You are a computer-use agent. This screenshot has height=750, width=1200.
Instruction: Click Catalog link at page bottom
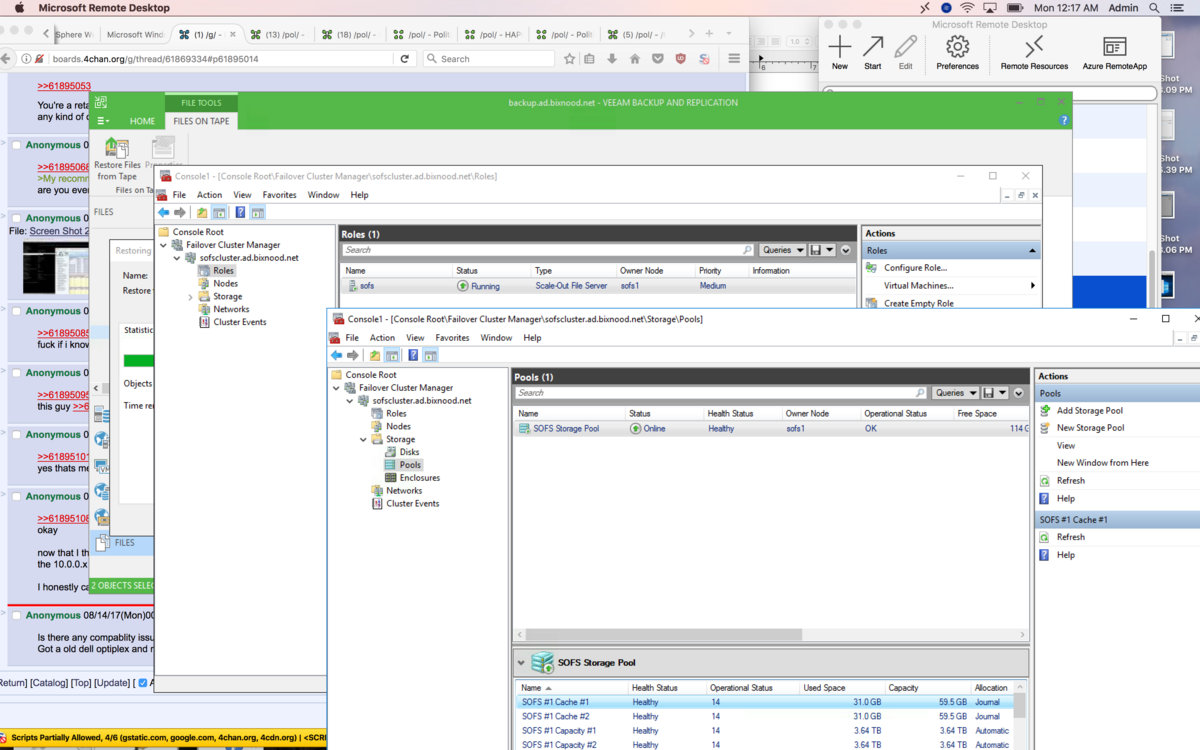(x=47, y=682)
